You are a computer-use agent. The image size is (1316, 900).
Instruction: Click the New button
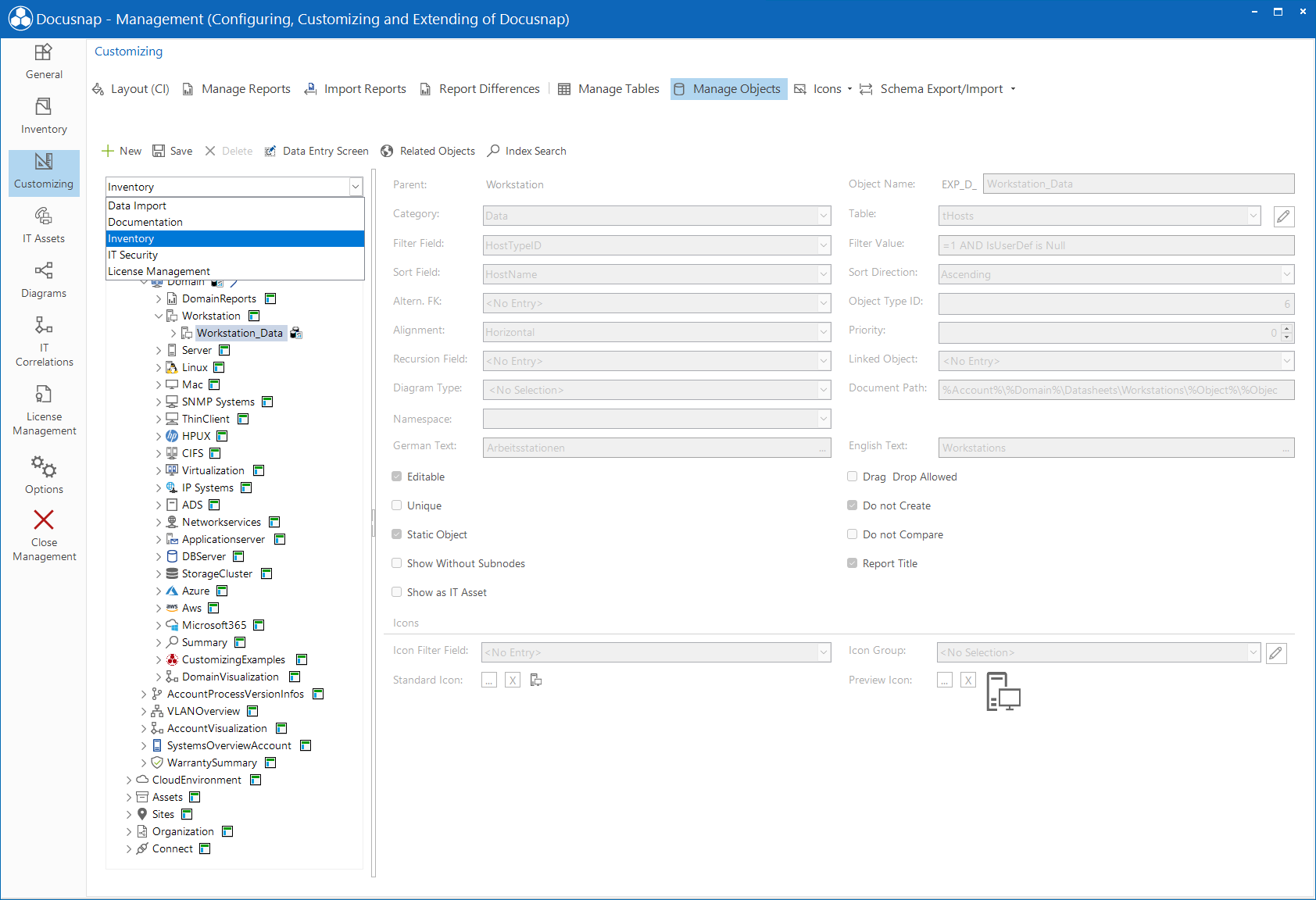click(122, 151)
